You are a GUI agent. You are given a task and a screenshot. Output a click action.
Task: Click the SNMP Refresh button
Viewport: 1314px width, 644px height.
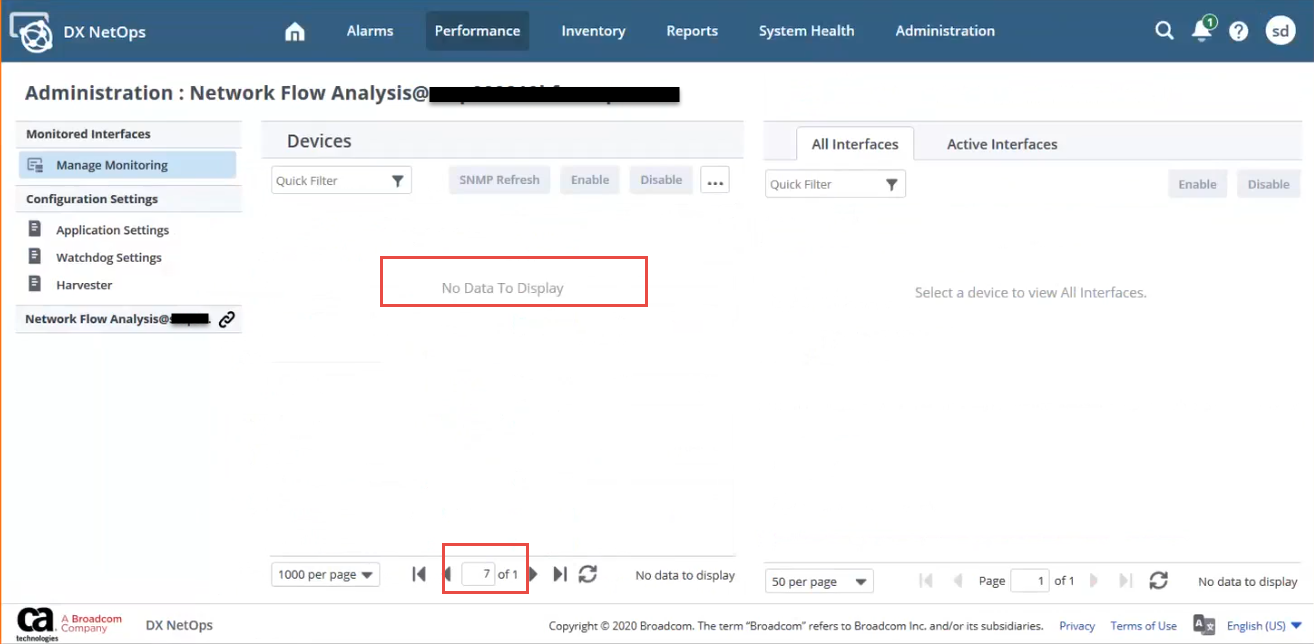499,180
